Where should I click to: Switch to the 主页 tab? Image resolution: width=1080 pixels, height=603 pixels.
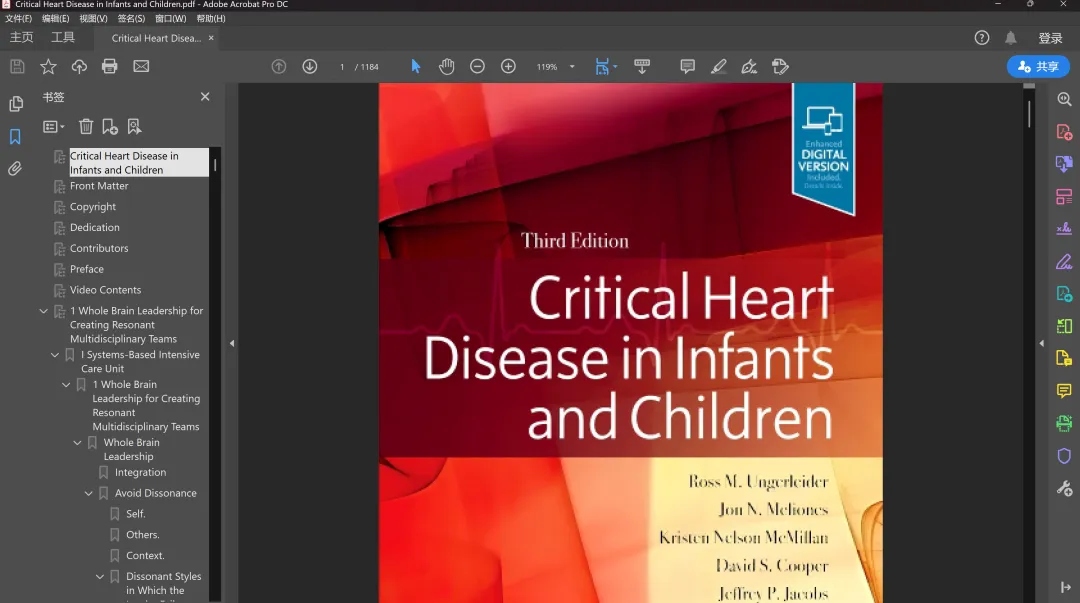(21, 38)
